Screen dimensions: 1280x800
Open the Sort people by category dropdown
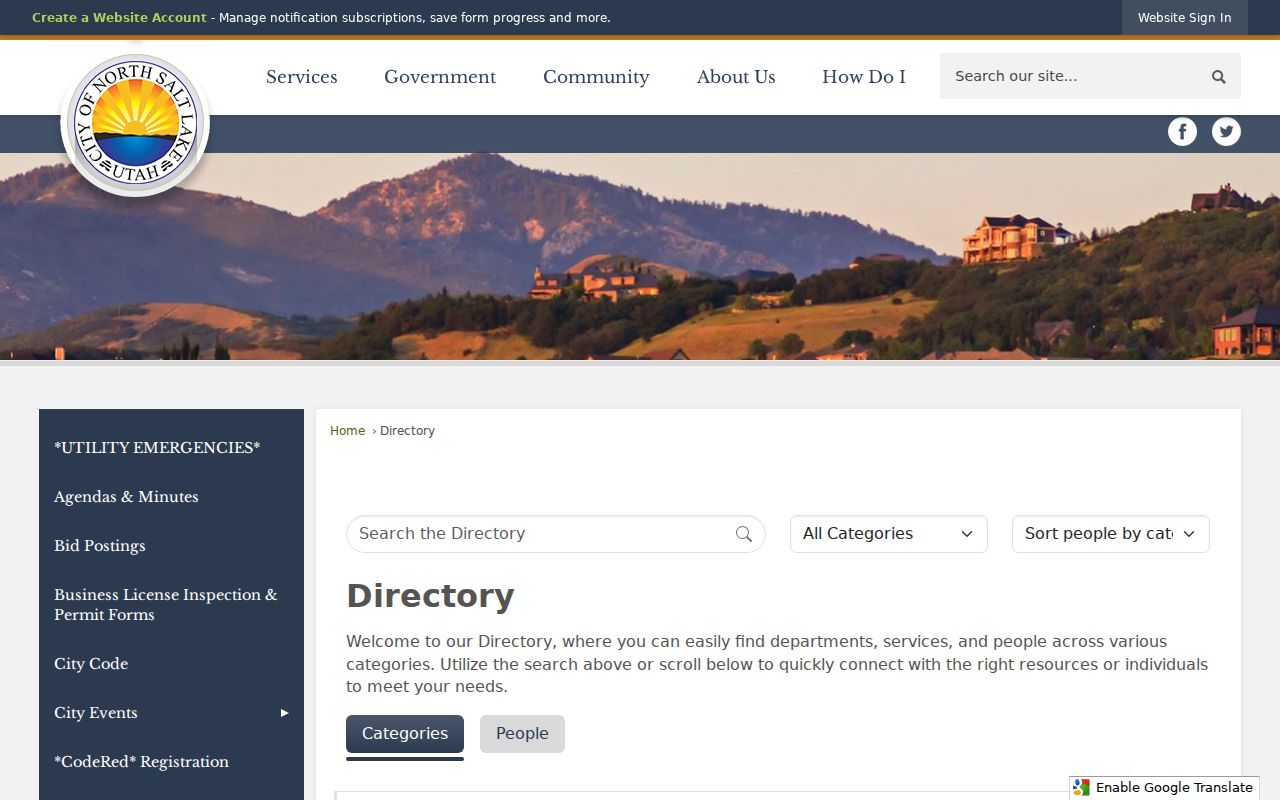(x=1111, y=534)
